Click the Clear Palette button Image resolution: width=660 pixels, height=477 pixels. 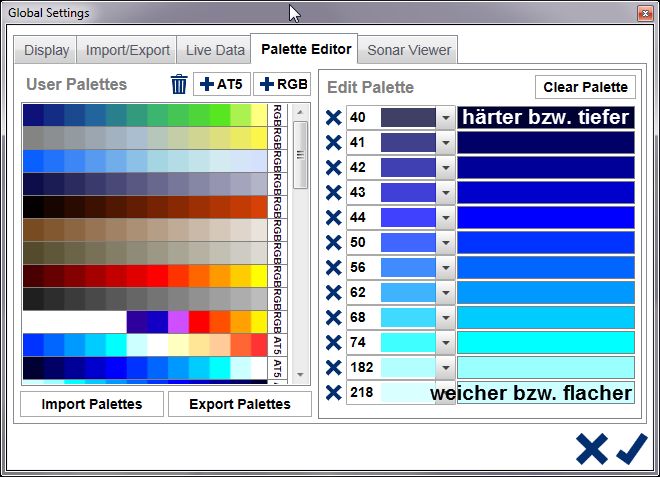pyautogui.click(x=585, y=87)
